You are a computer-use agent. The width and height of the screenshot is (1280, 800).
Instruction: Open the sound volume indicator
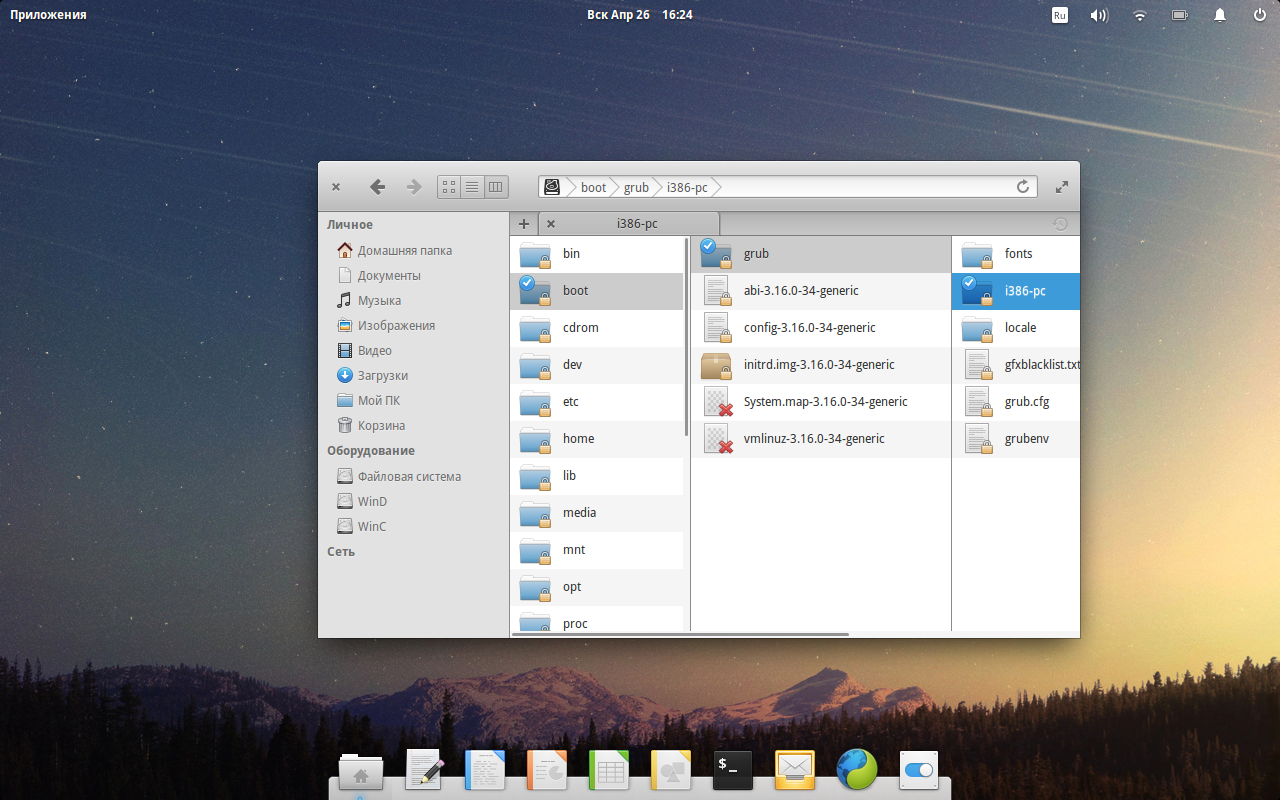coord(1099,15)
